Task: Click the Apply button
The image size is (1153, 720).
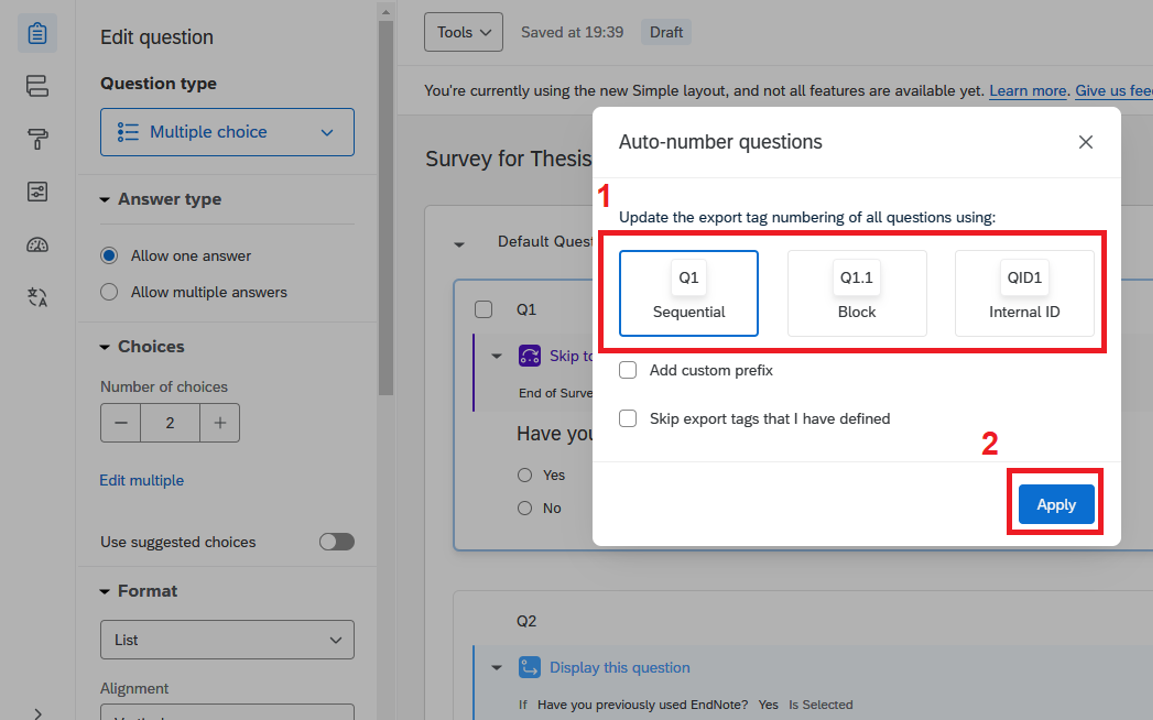Action: 1055,505
